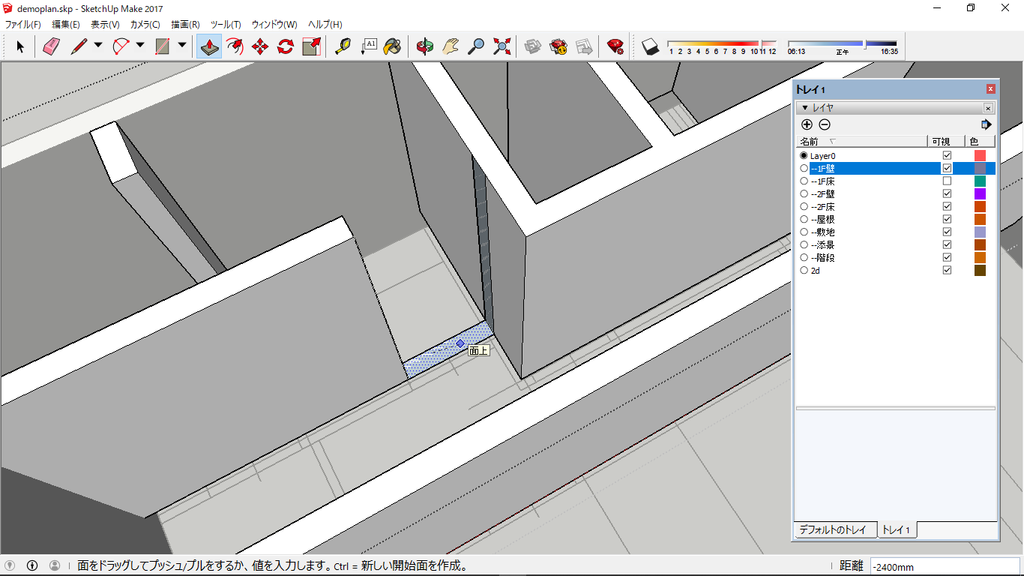Close the レイヤ panel
The width and height of the screenshot is (1024, 576).
[988, 108]
